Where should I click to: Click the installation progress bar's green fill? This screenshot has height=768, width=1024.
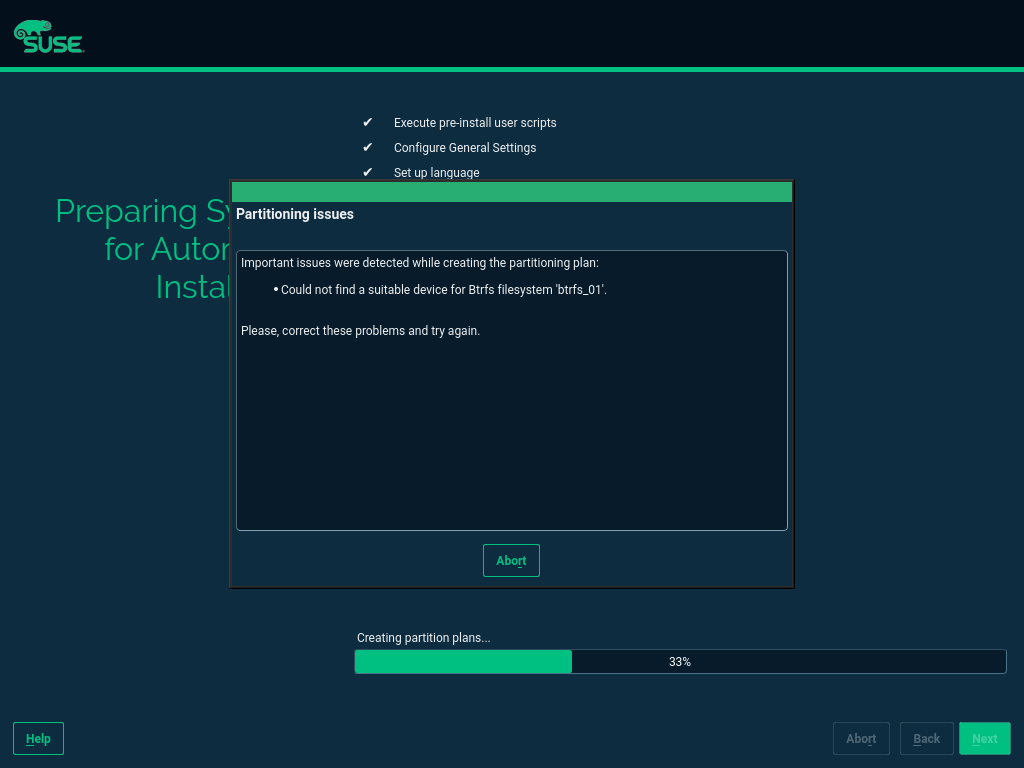(463, 661)
